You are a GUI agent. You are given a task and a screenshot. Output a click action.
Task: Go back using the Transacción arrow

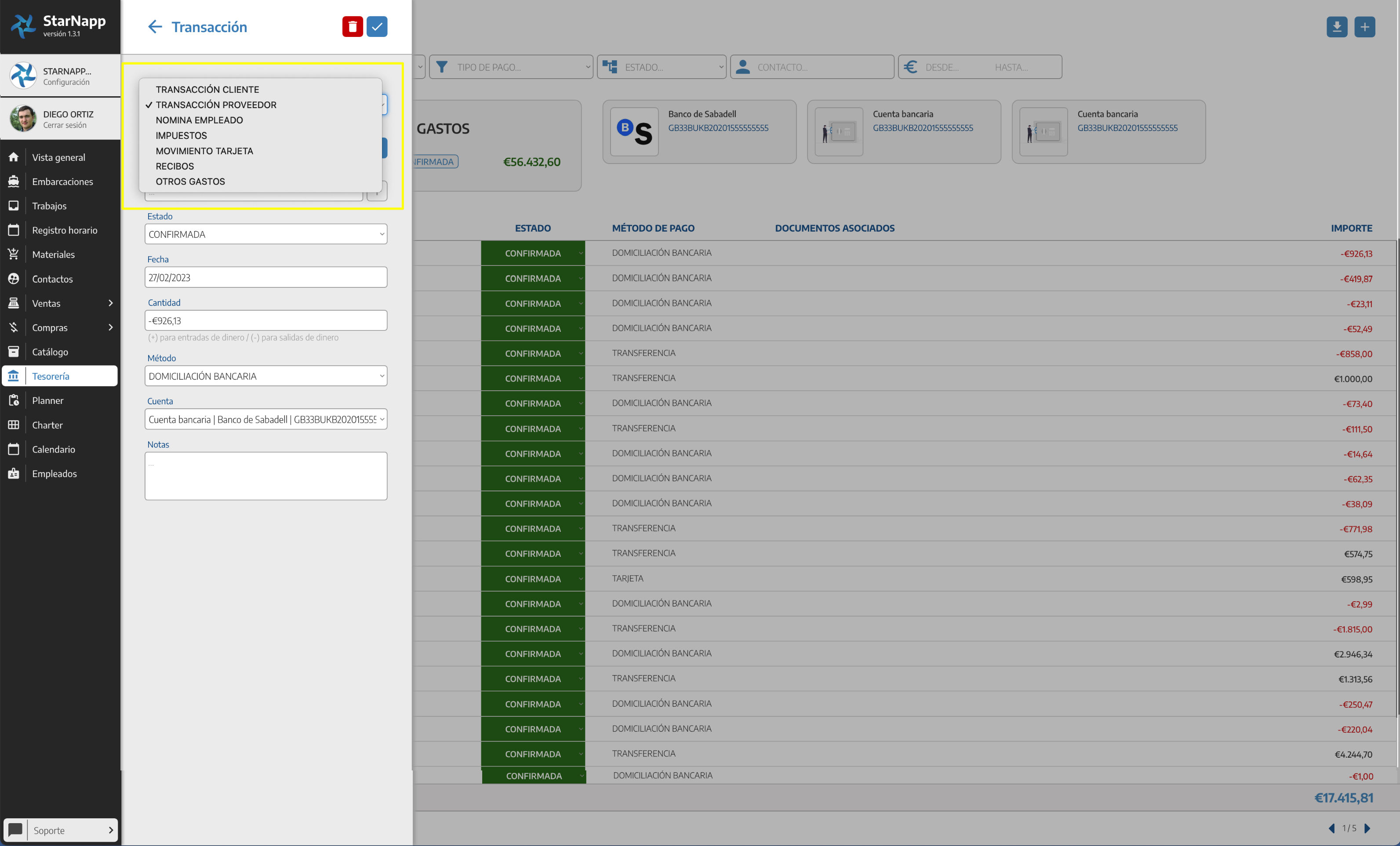[155, 27]
